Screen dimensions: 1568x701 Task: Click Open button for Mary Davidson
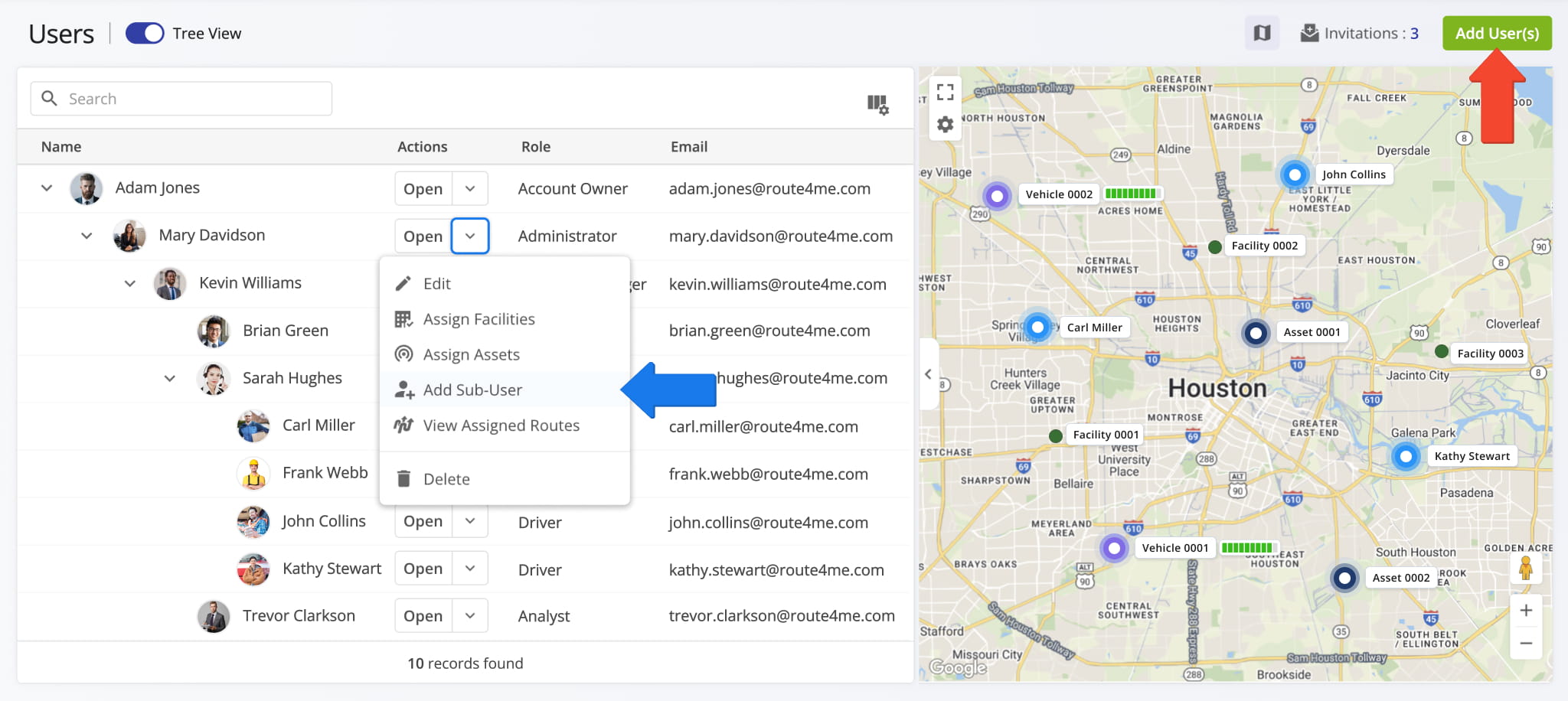coord(423,236)
